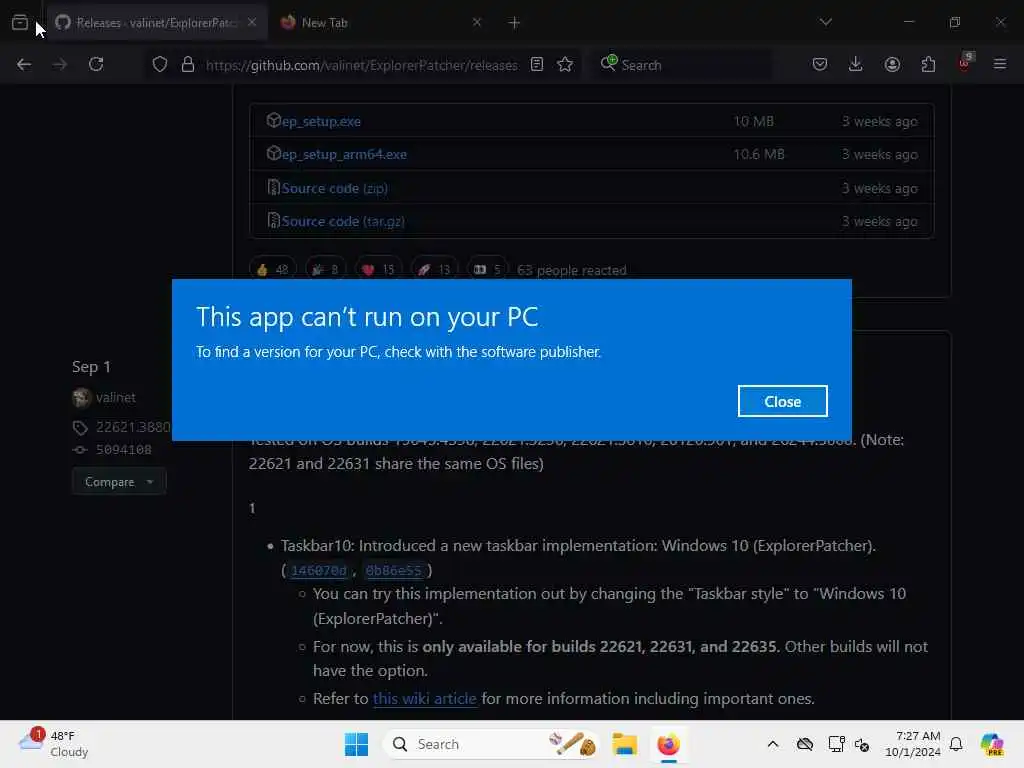Open a new tab with plus button
The height and width of the screenshot is (768, 1024).
point(515,23)
